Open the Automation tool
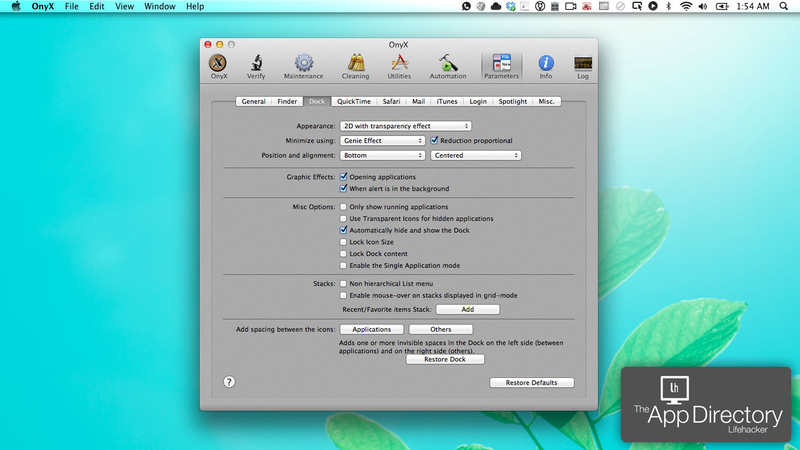The width and height of the screenshot is (800, 450). [x=447, y=66]
